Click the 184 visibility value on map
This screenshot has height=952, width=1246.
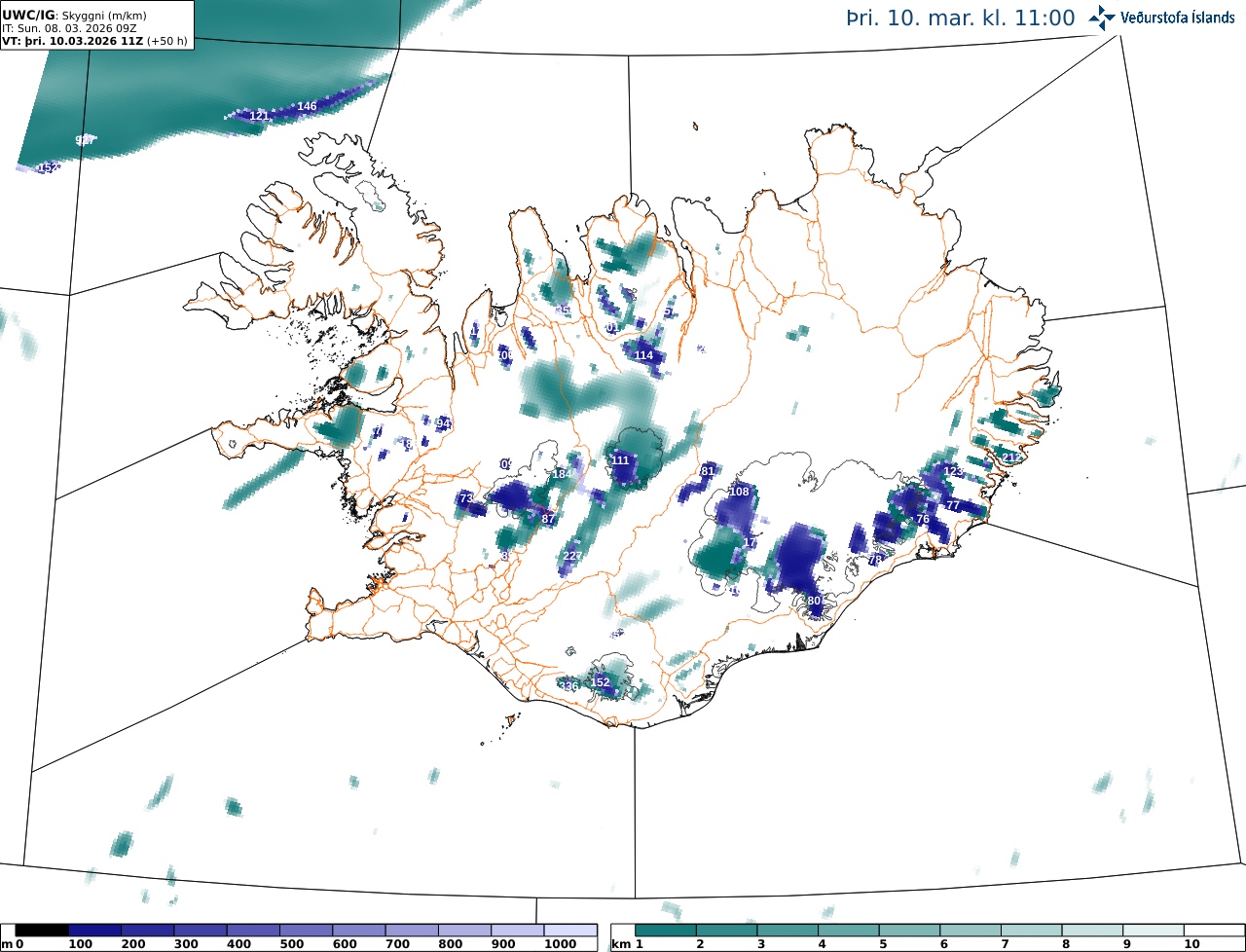click(562, 474)
